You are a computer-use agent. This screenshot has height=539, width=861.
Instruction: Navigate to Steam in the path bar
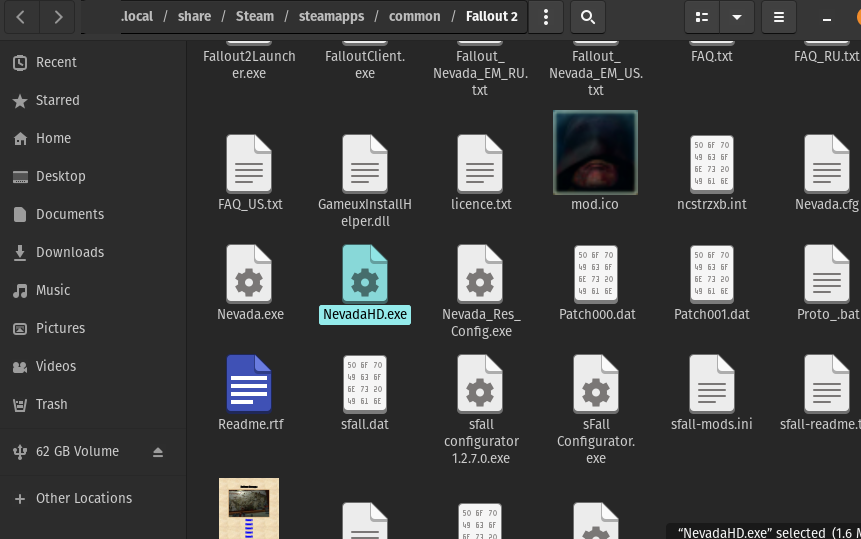coord(255,16)
